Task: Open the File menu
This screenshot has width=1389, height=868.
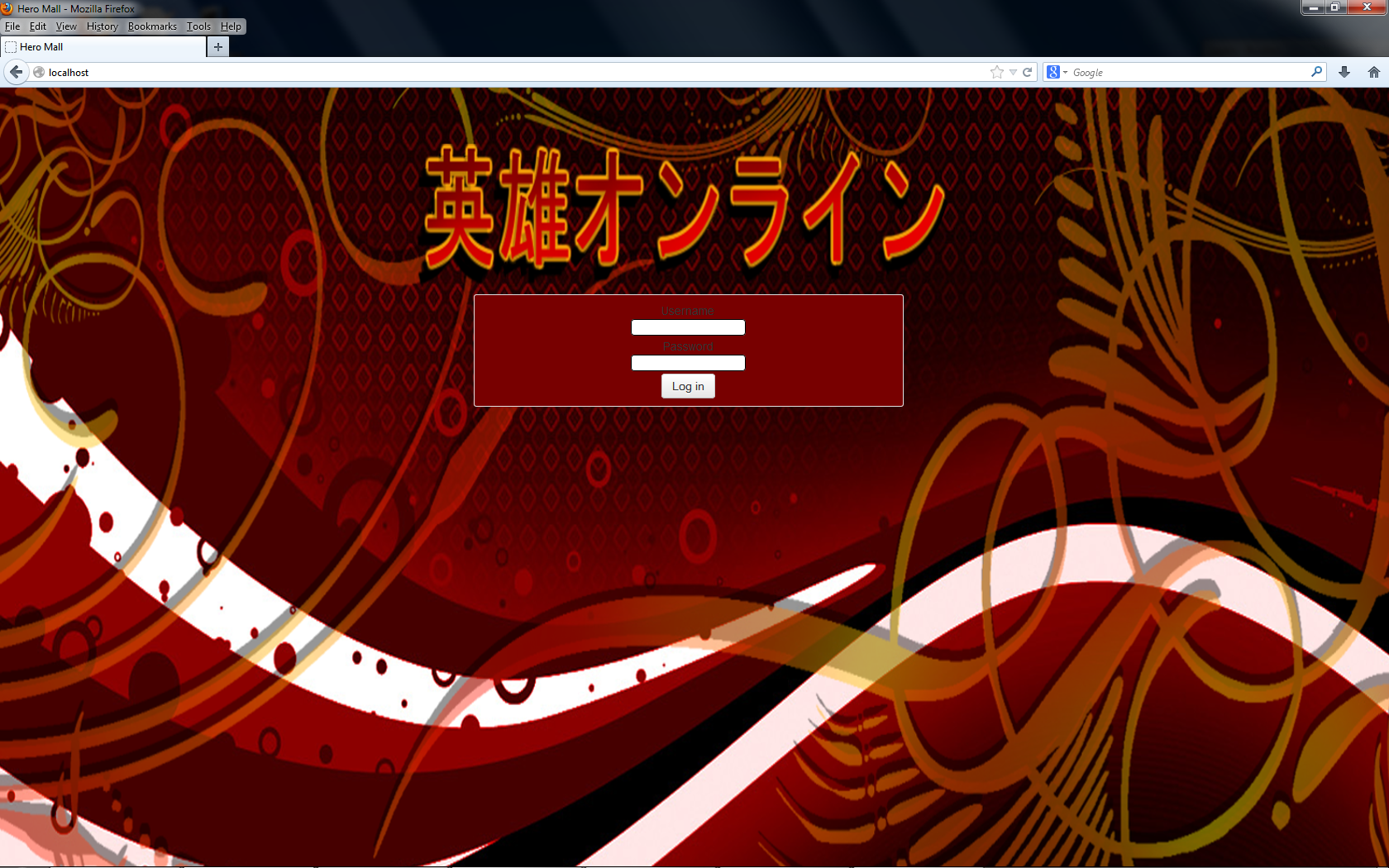Action: coord(12,26)
